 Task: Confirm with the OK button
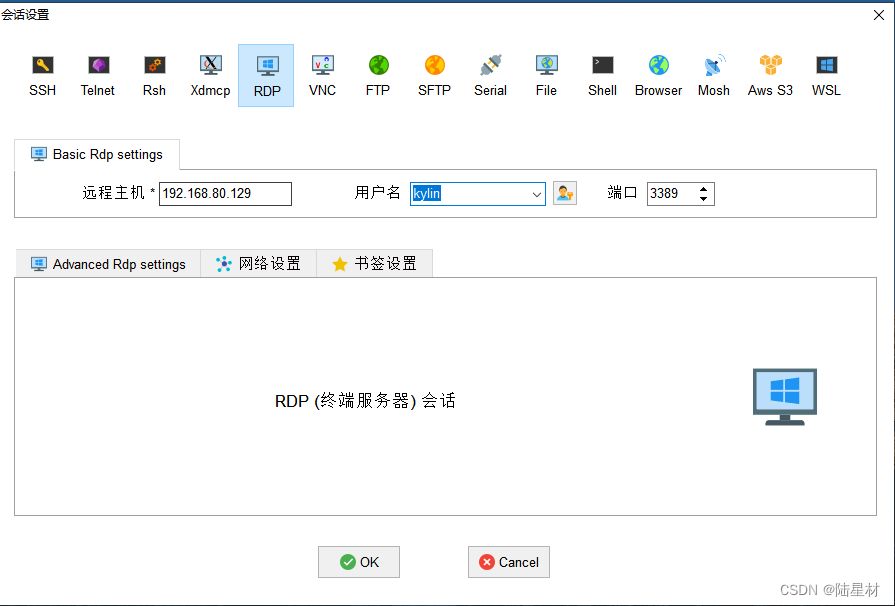click(359, 562)
